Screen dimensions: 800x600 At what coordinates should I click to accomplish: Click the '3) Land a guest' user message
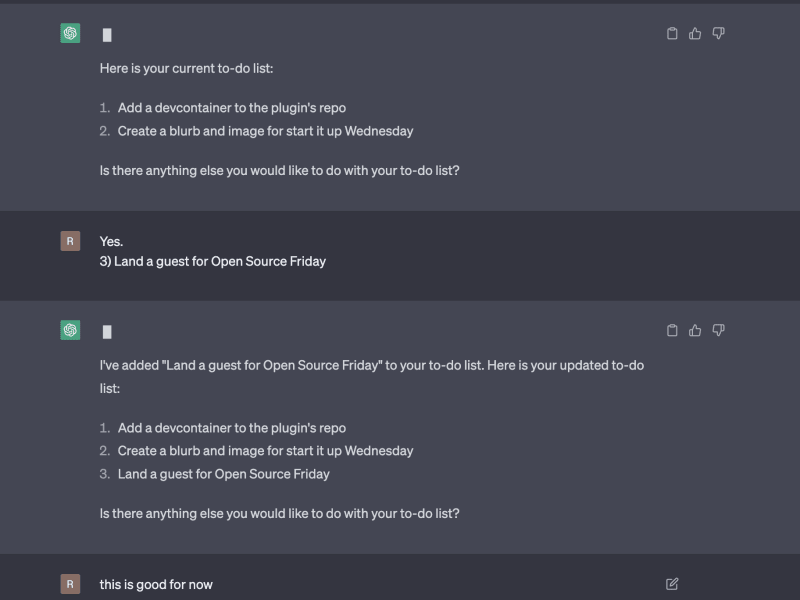(212, 261)
